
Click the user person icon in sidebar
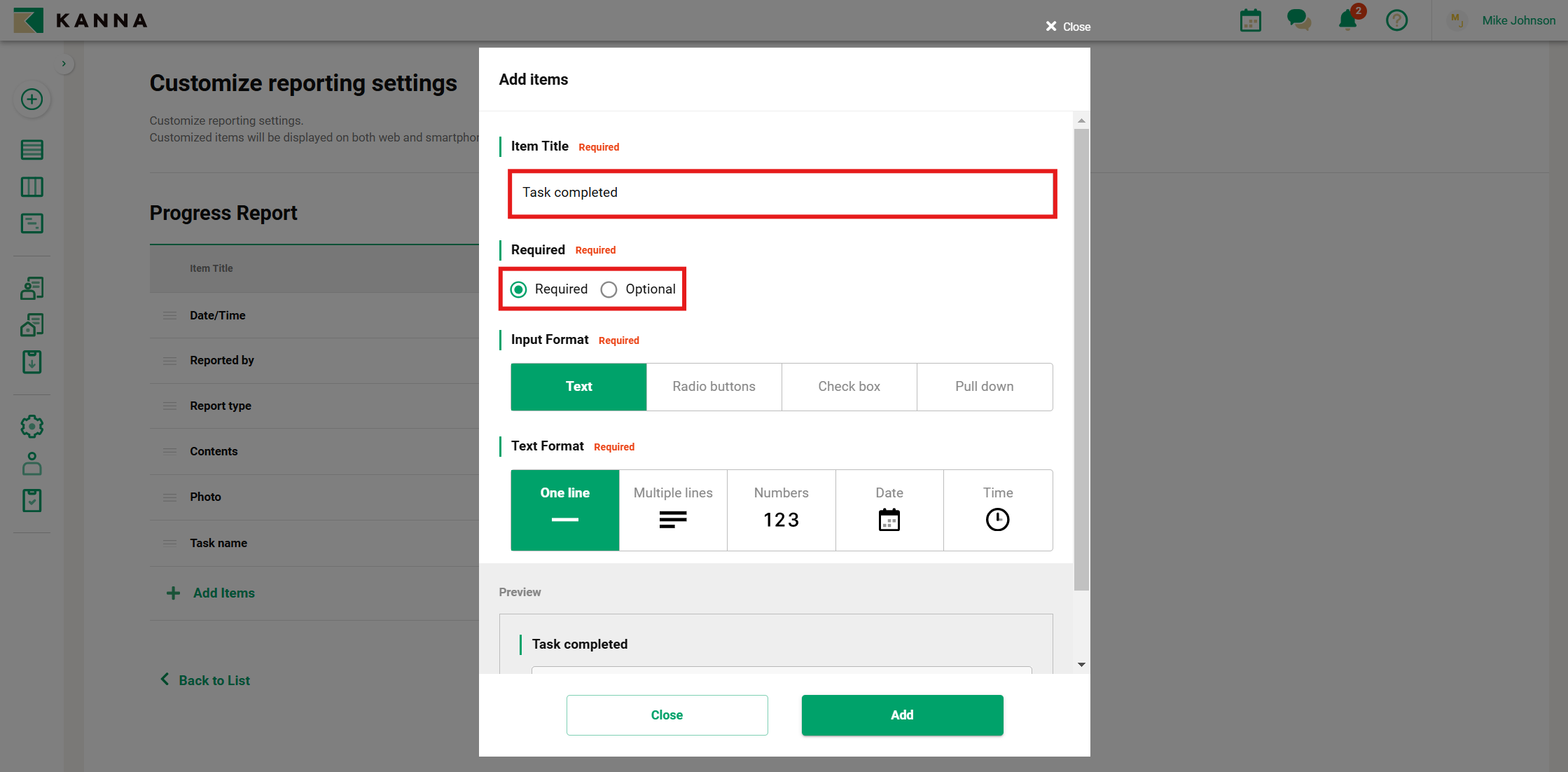[32, 464]
